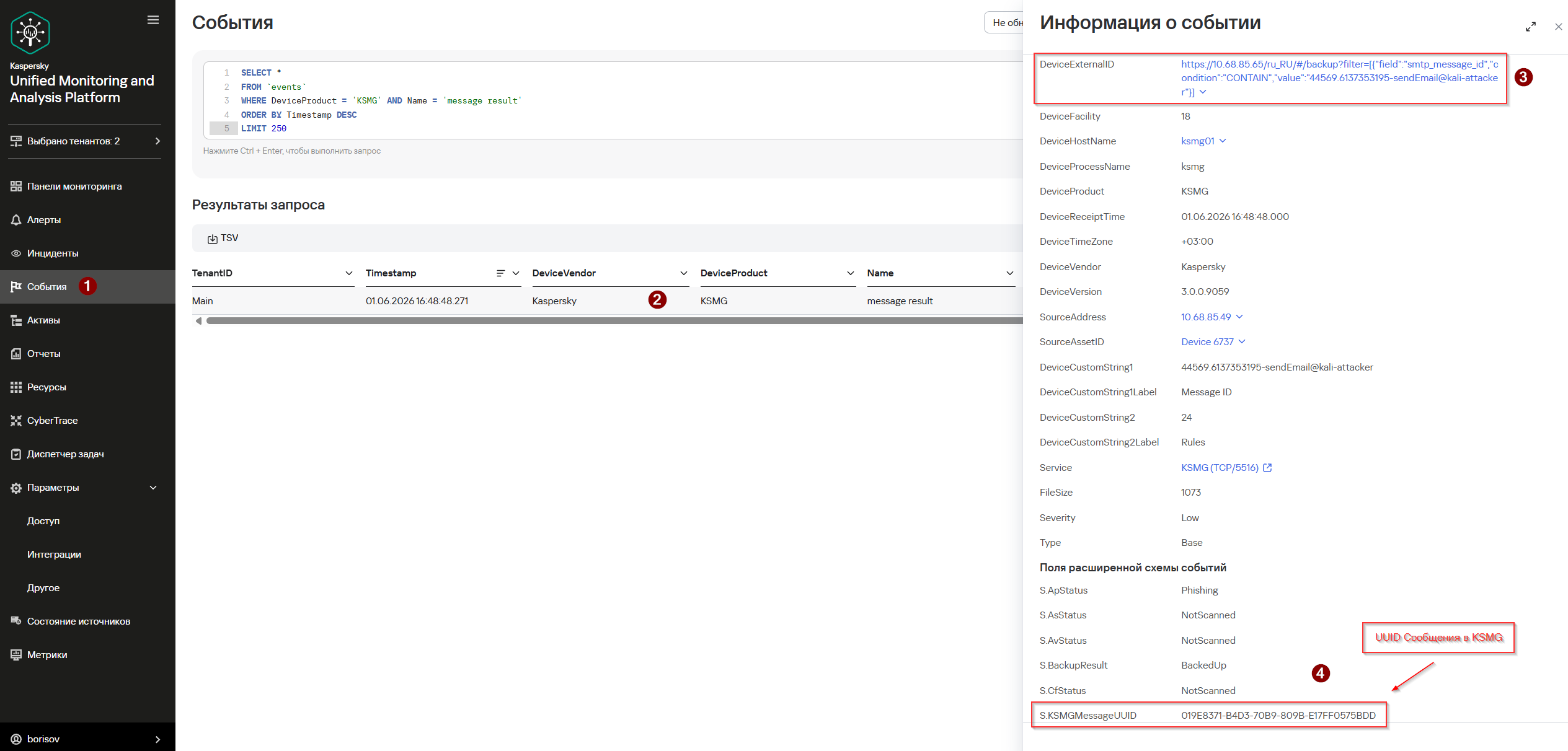1568x751 pixels.
Task: Click the 'message result' name cell
Action: (x=900, y=301)
